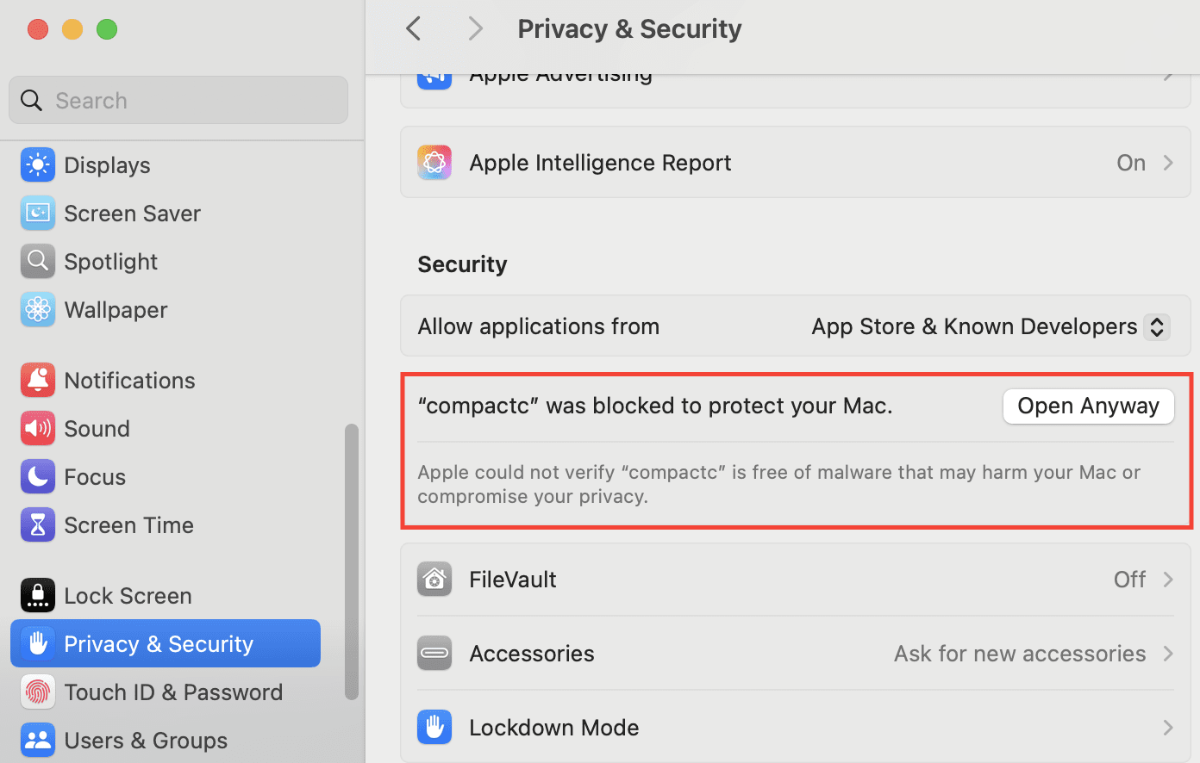1200x763 pixels.
Task: Click the Open Anyway button
Action: (x=1088, y=406)
